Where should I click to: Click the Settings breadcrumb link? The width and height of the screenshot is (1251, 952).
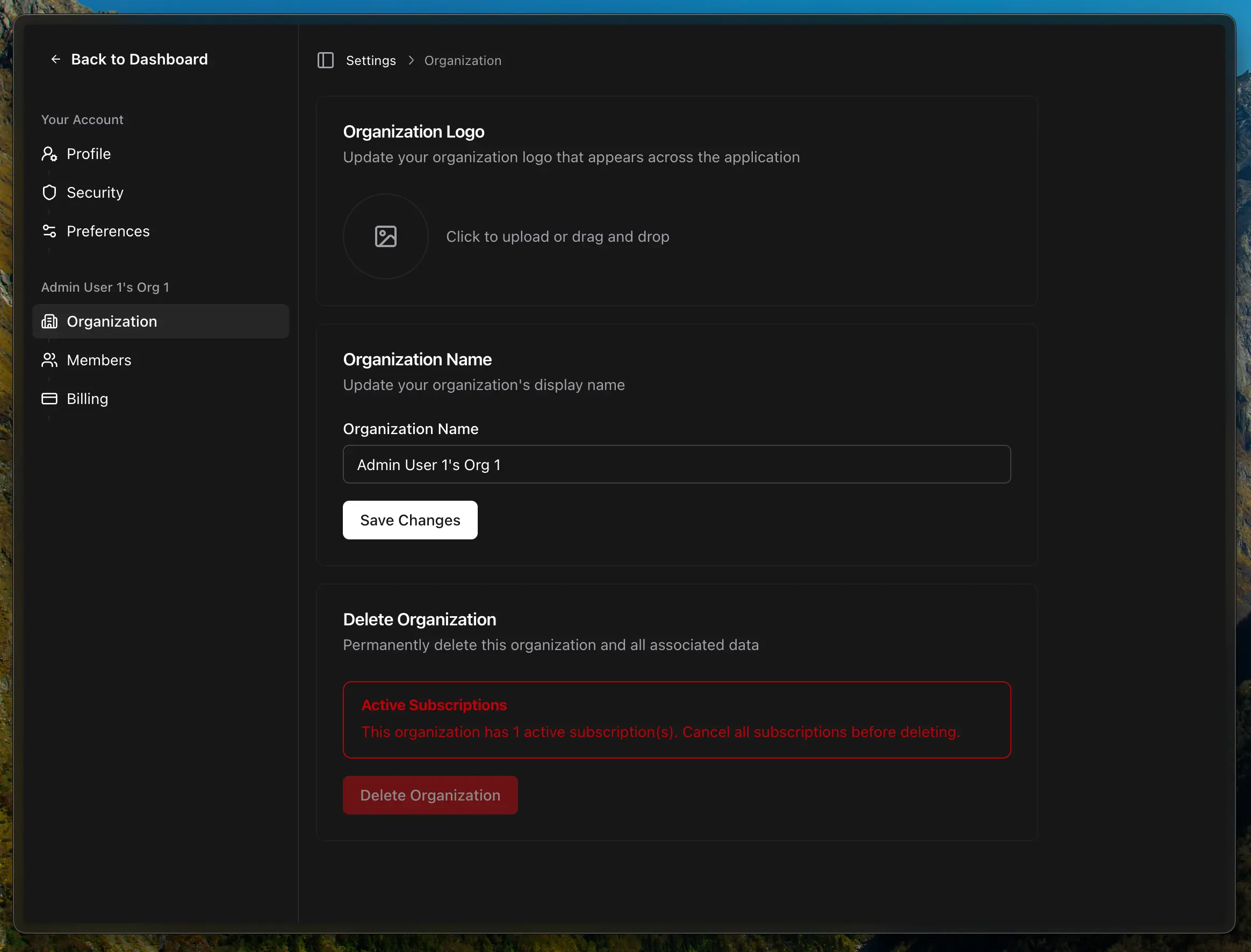coord(371,61)
